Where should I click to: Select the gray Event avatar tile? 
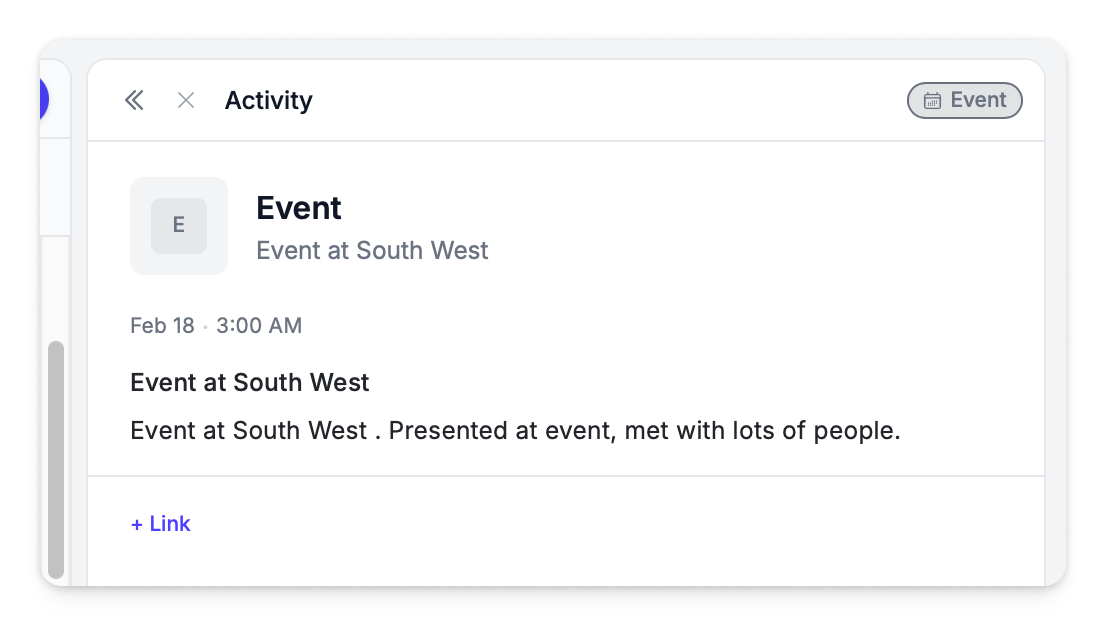(x=179, y=225)
